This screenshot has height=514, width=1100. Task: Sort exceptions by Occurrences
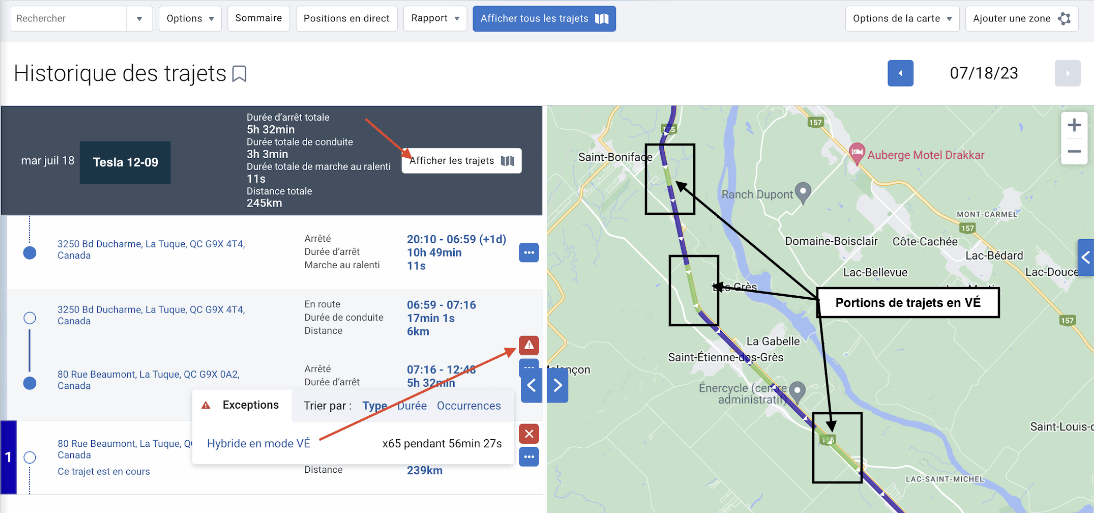[x=469, y=405]
